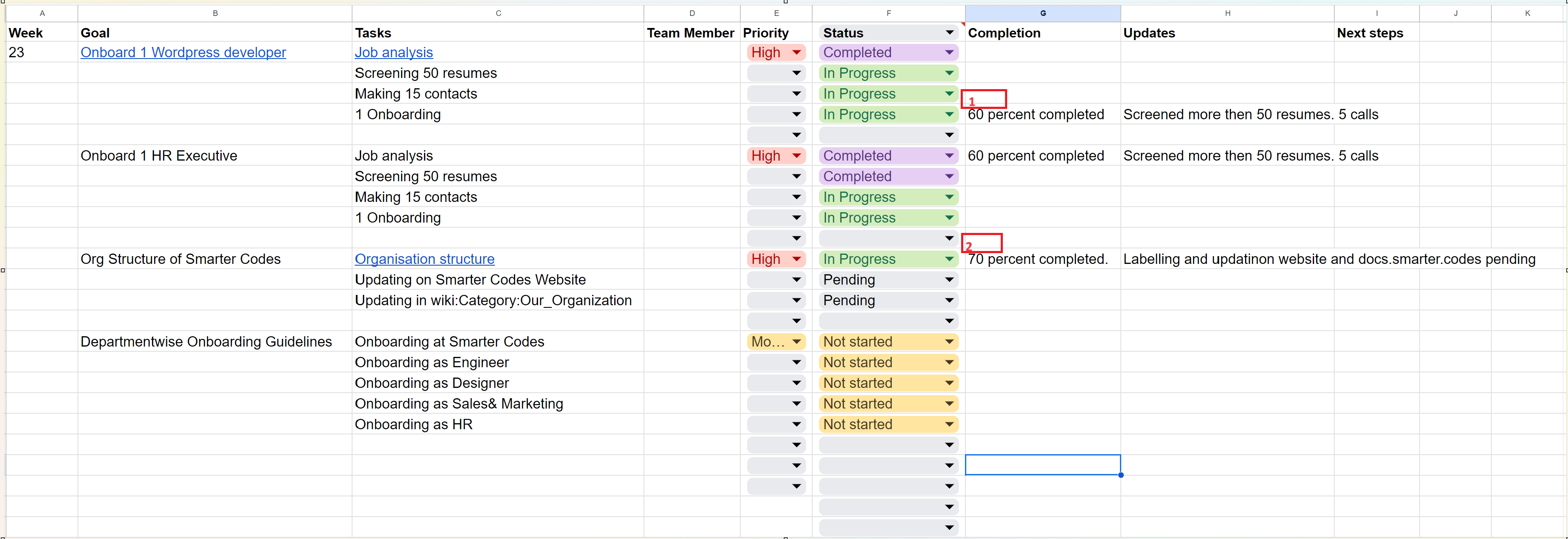
Task: Select Onboarding at Smarter Codes task cell
Action: [x=498, y=342]
